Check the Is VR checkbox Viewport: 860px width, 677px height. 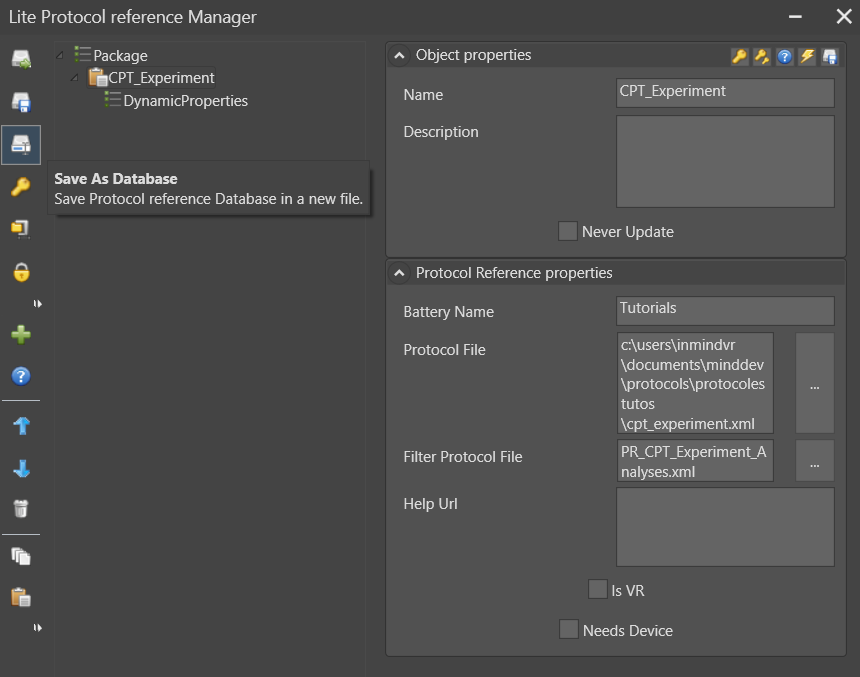pyautogui.click(x=598, y=589)
